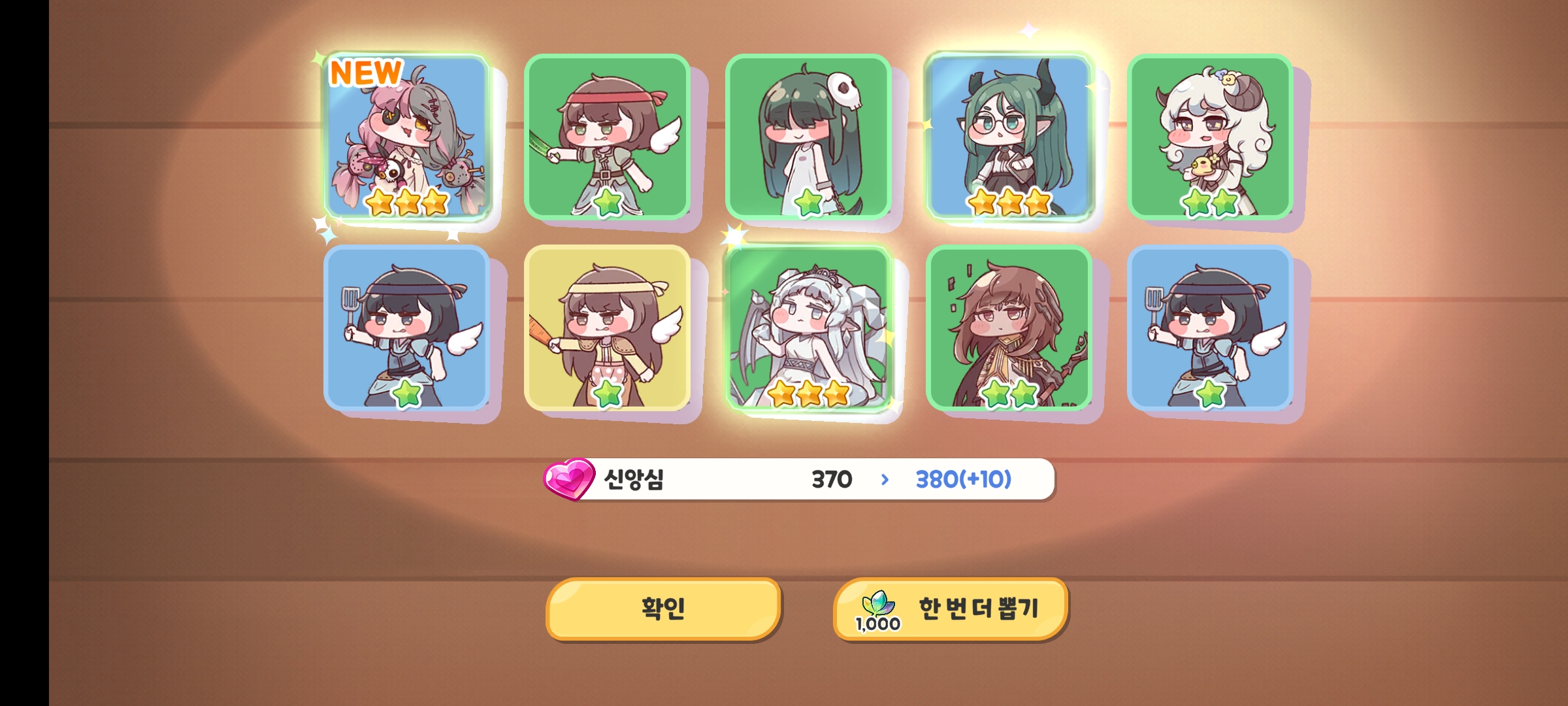Click the 한 번 더 뽑기 button
This screenshot has width=1568, height=706.
pyautogui.click(x=951, y=609)
